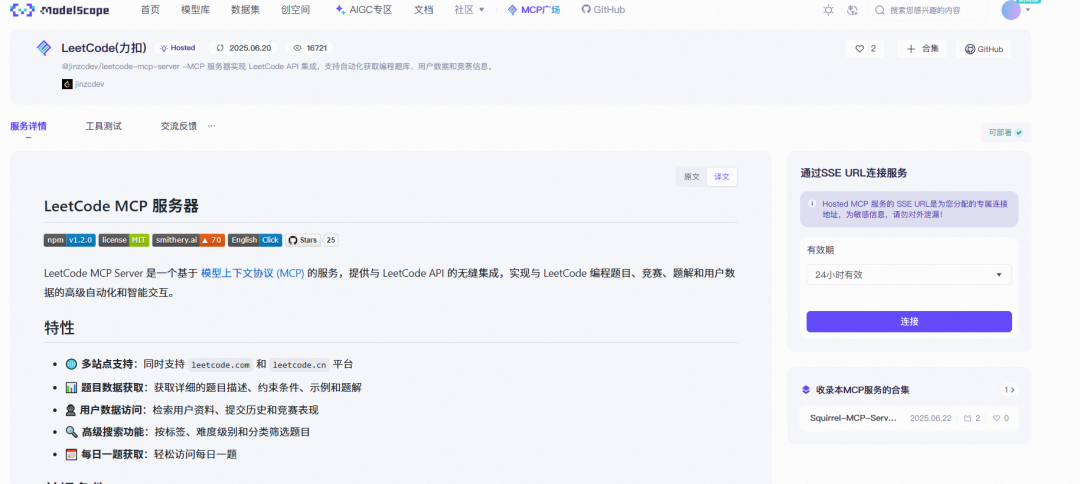Screen dimensions: 1080x484
Task: Click the leetcode.com code text
Action: (220, 365)
